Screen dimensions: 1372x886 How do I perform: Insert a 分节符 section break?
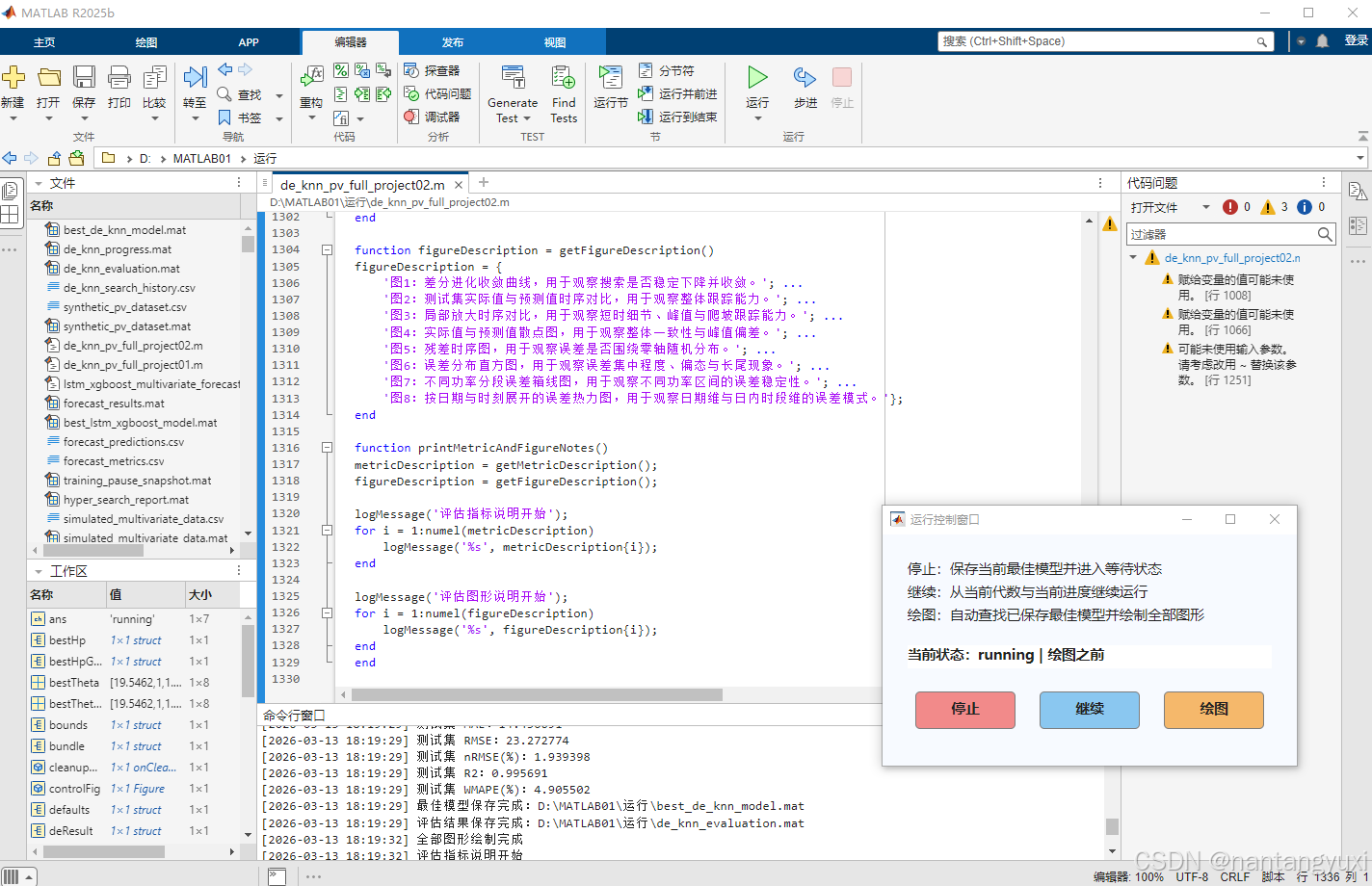tap(666, 70)
